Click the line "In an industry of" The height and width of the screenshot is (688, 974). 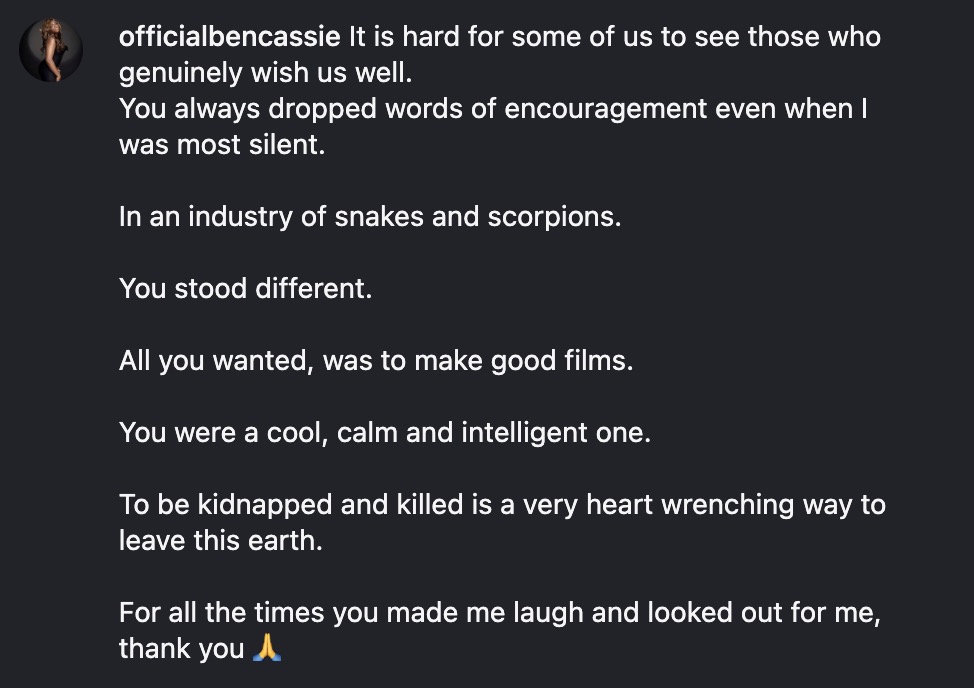369,216
